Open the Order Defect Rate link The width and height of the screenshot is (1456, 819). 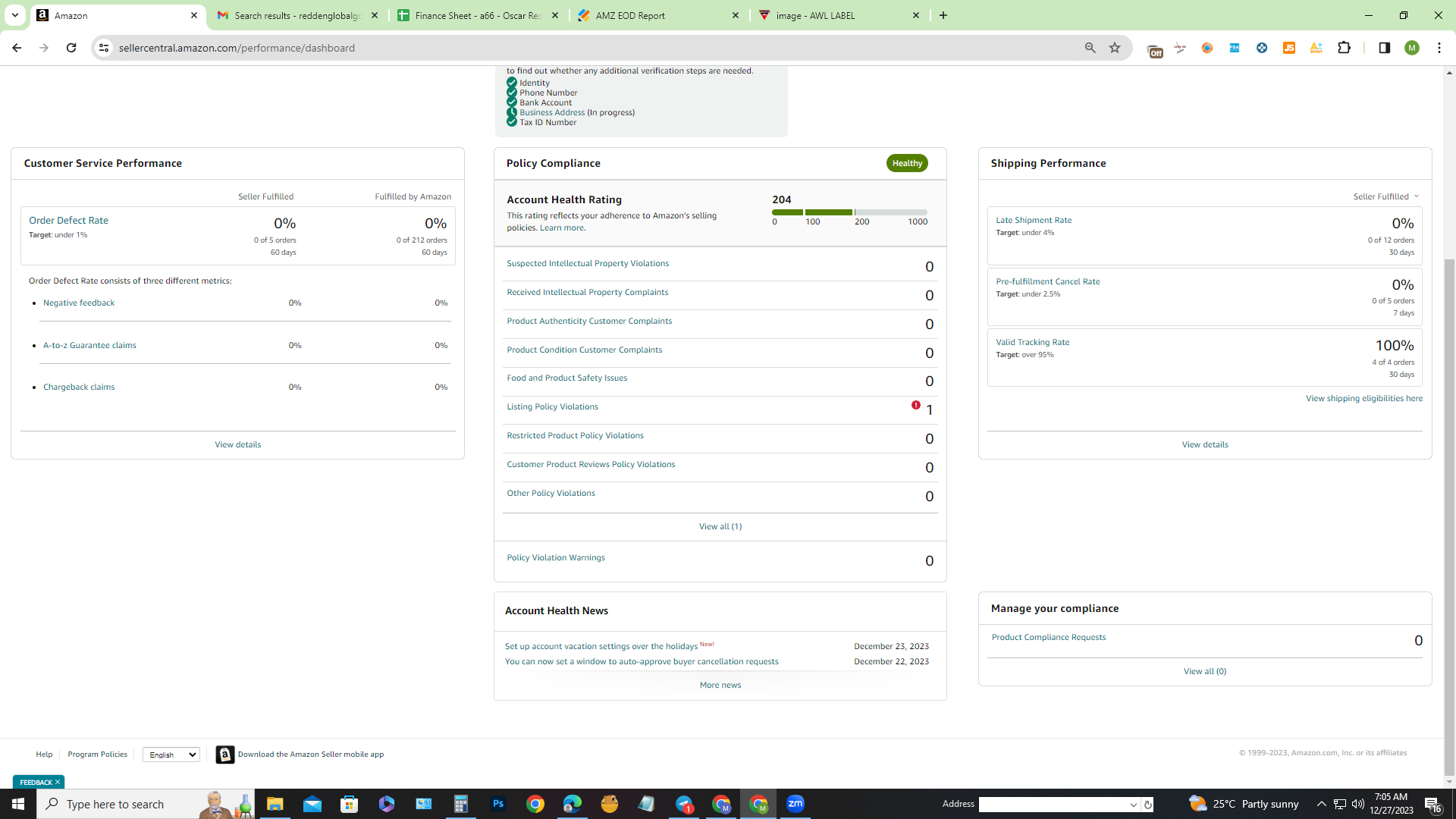68,220
